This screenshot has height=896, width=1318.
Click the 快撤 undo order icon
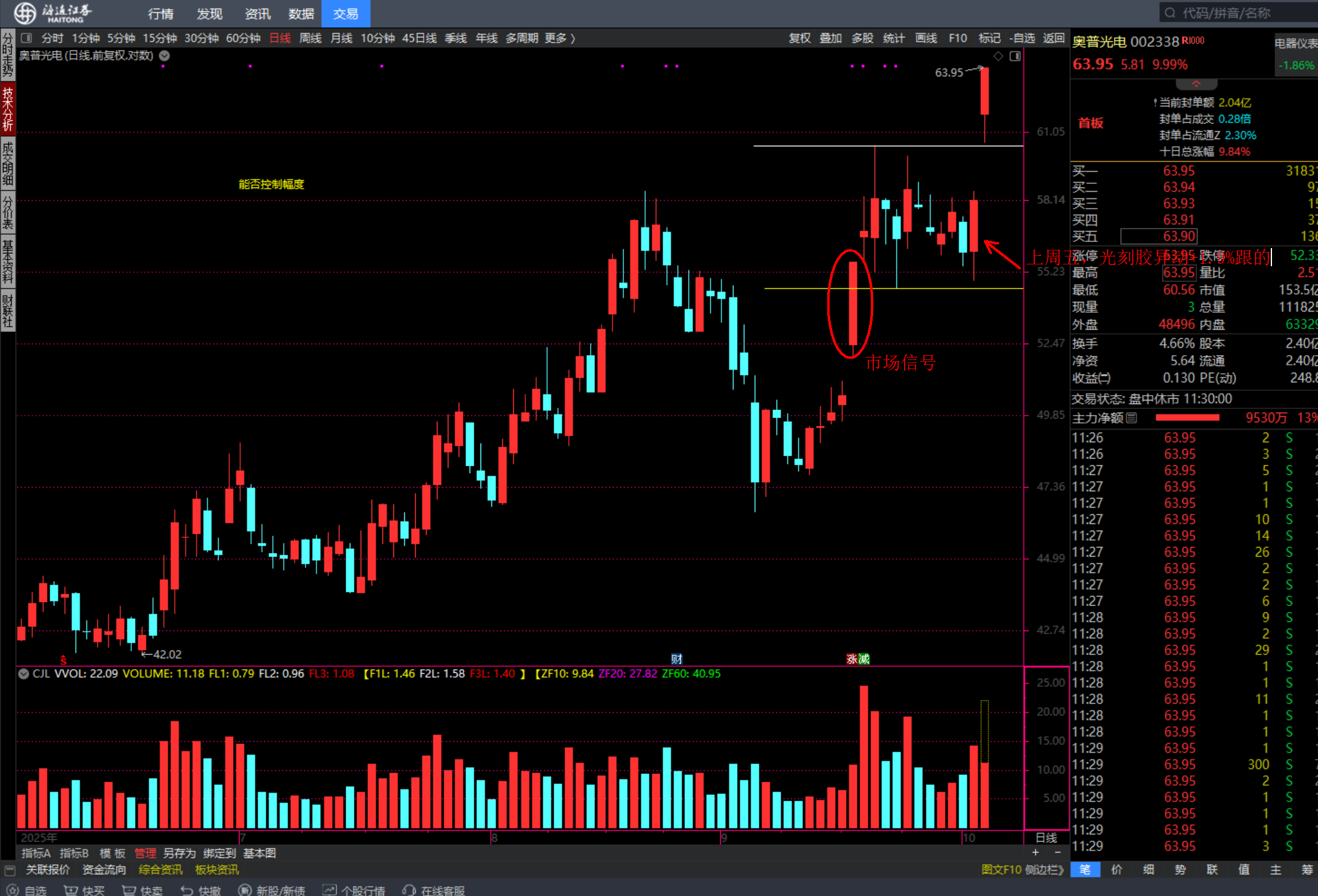coord(187,890)
